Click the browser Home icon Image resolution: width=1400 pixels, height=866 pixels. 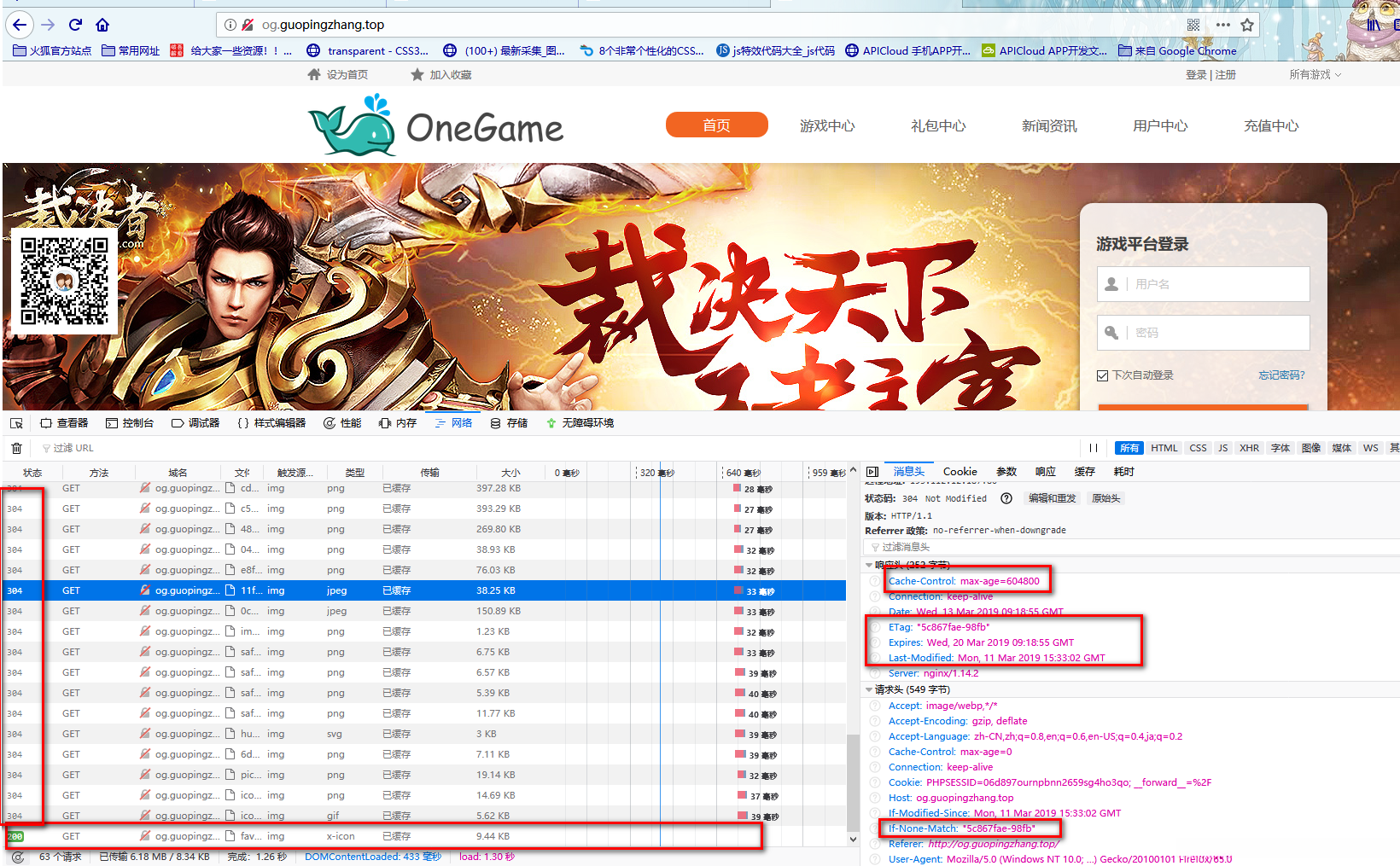click(102, 25)
